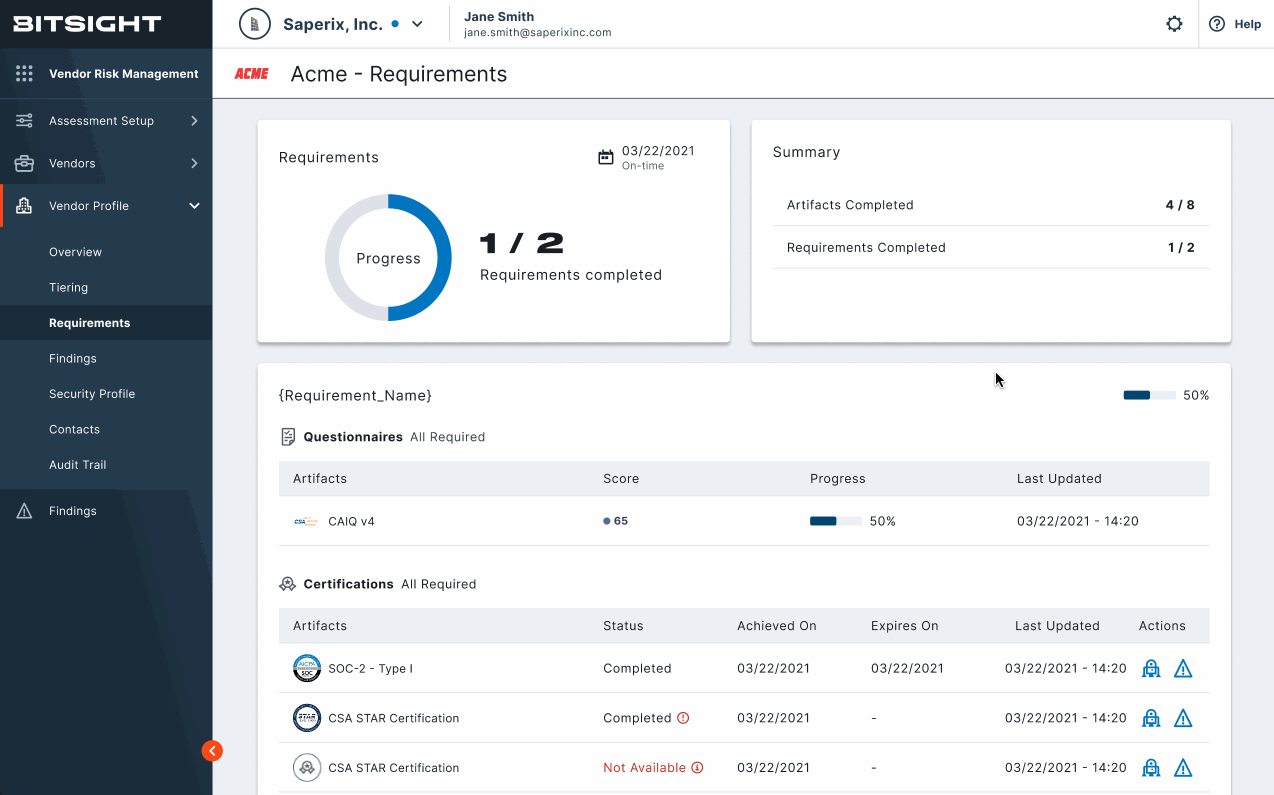
Task: Click the Progress donut chart
Action: coord(388,258)
